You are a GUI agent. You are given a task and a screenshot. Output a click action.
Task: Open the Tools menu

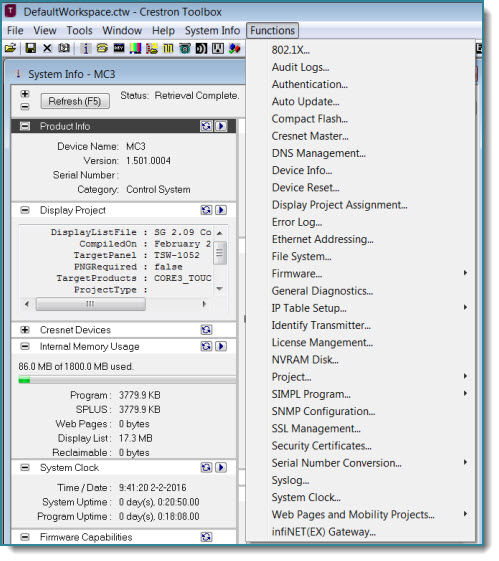click(x=79, y=30)
